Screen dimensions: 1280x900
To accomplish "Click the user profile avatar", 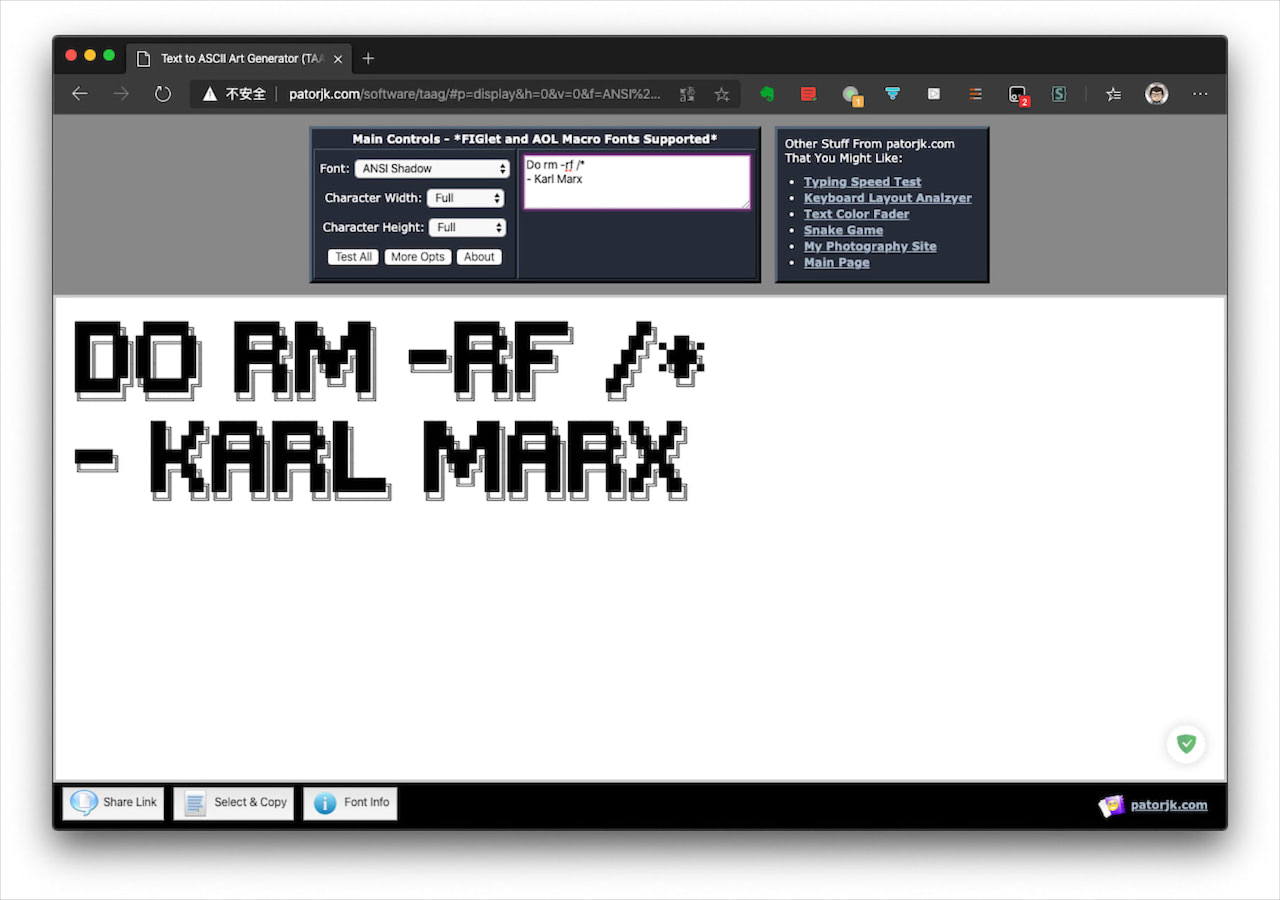I will click(x=1156, y=94).
